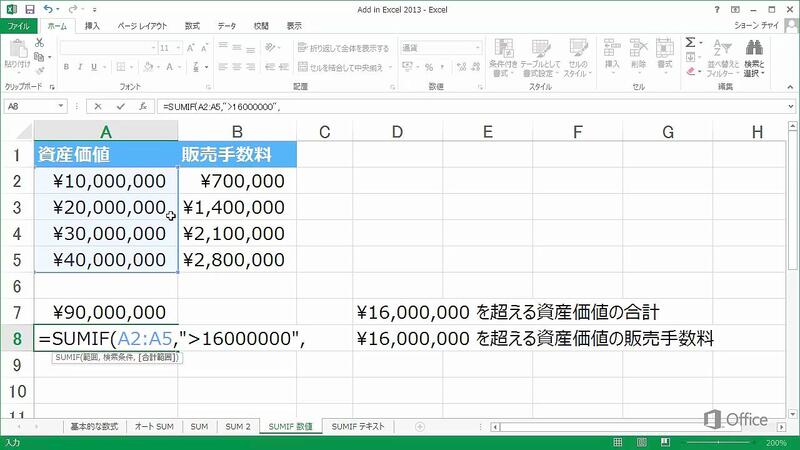Click the Paste clipboard icon
Image resolution: width=800 pixels, height=450 pixels.
[x=17, y=49]
